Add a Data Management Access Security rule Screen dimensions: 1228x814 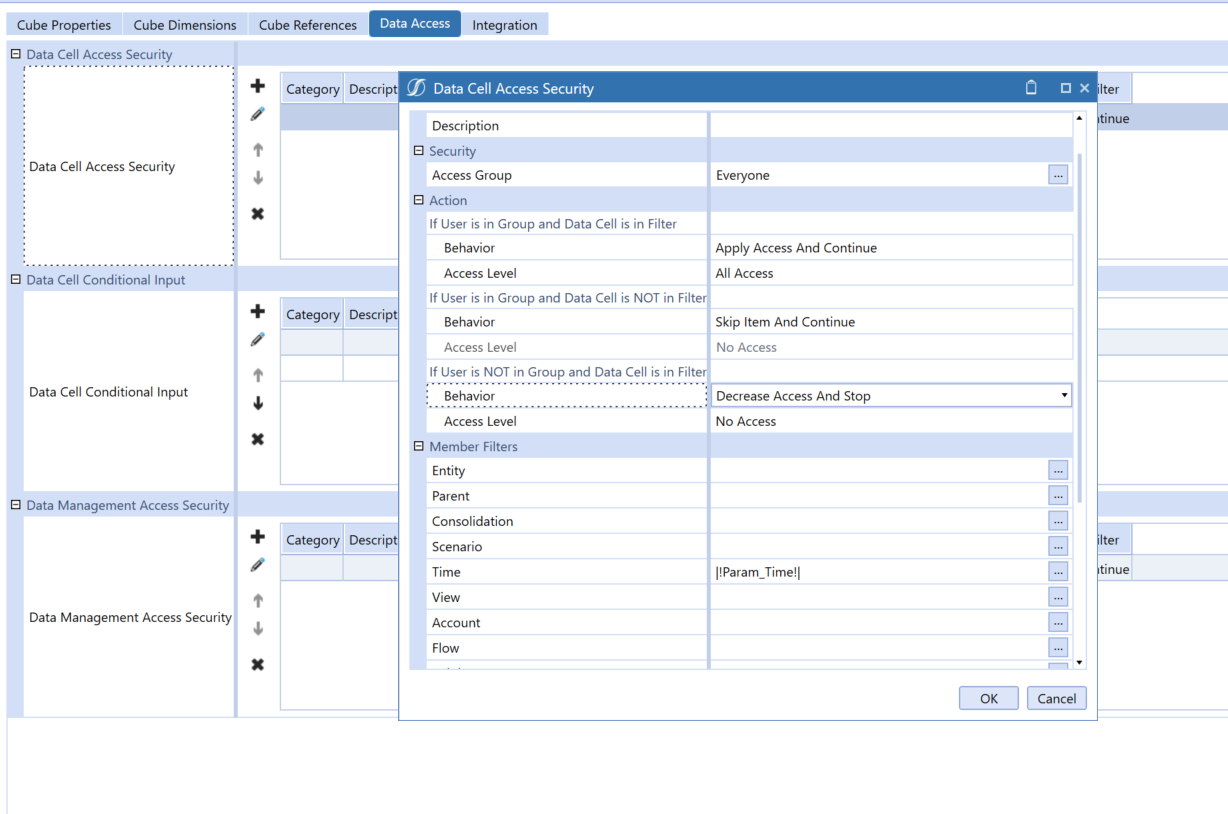pos(257,537)
